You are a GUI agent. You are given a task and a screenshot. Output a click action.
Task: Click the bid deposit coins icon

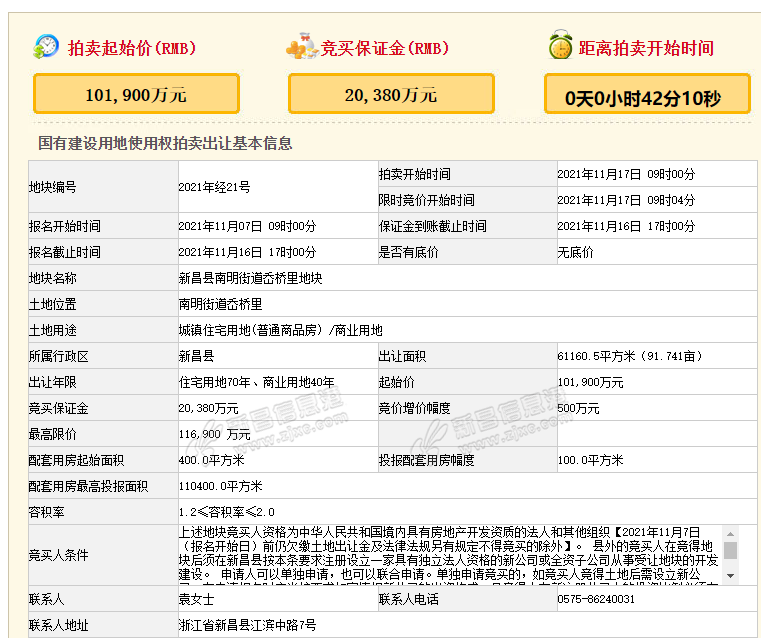click(x=301, y=47)
